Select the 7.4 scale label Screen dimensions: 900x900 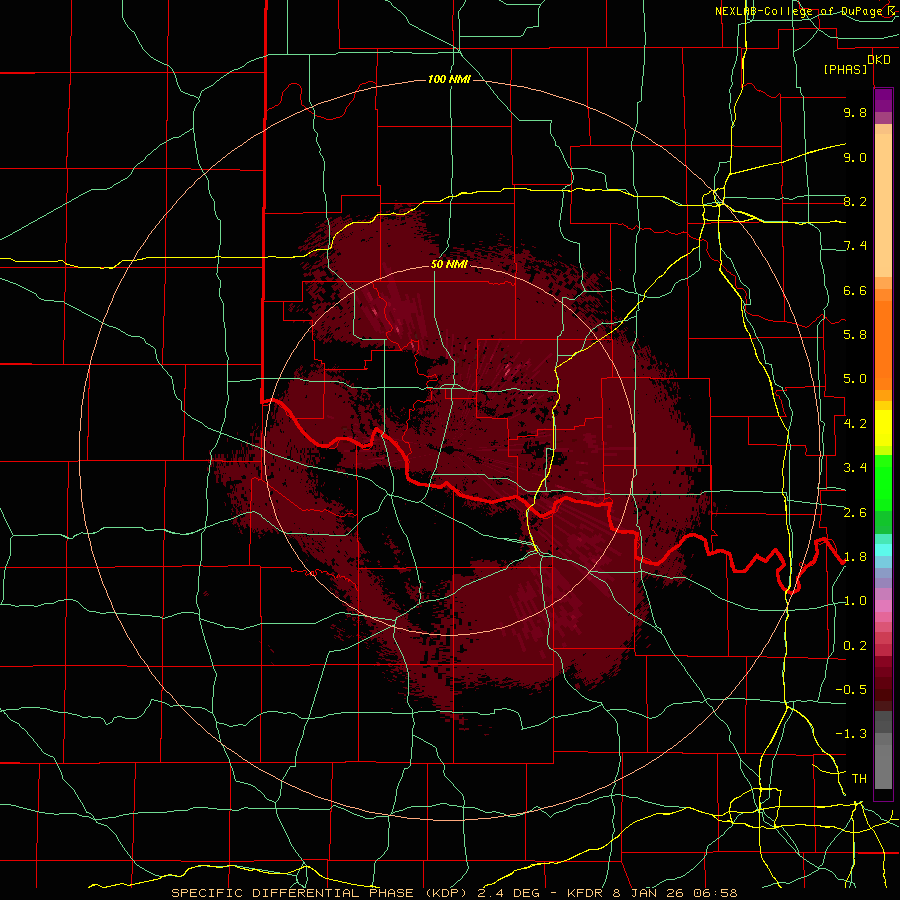coord(855,246)
